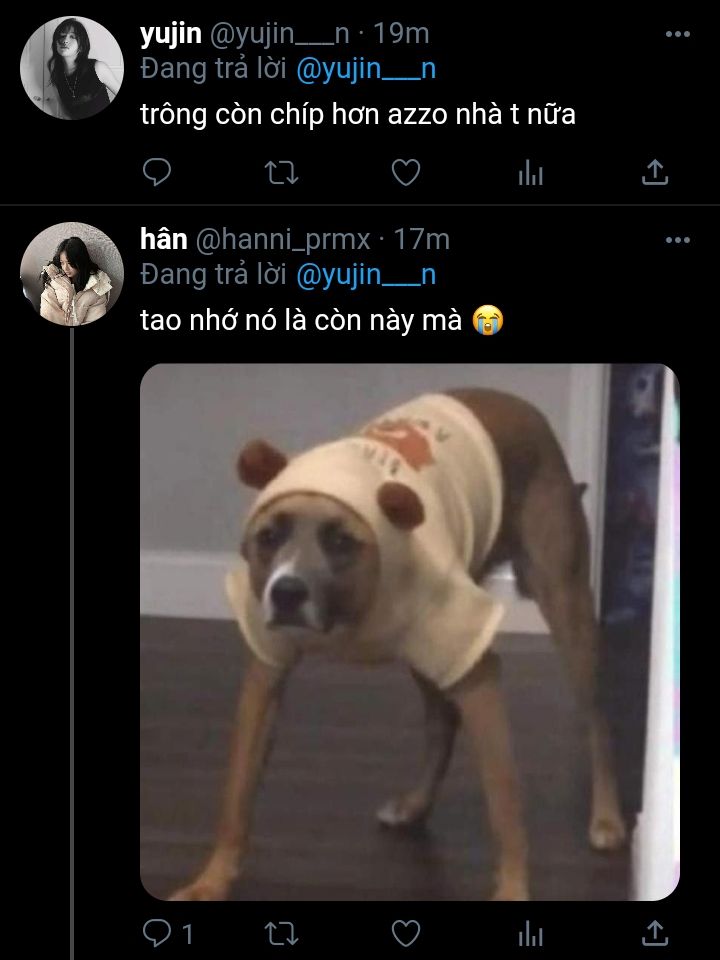720x960 pixels.
Task: View analytics for yujin's tweet
Action: (530, 174)
